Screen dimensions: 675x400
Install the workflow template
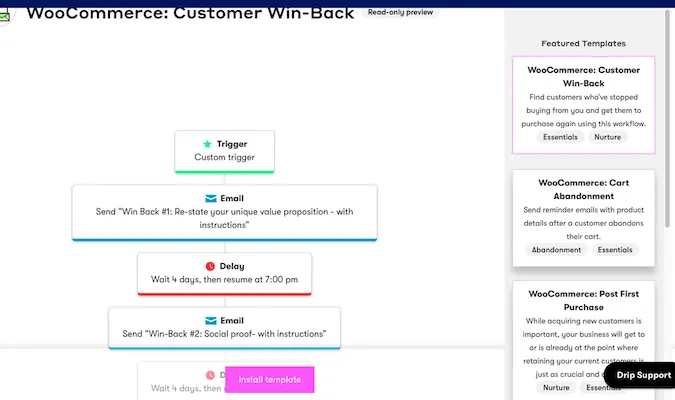[x=270, y=379]
